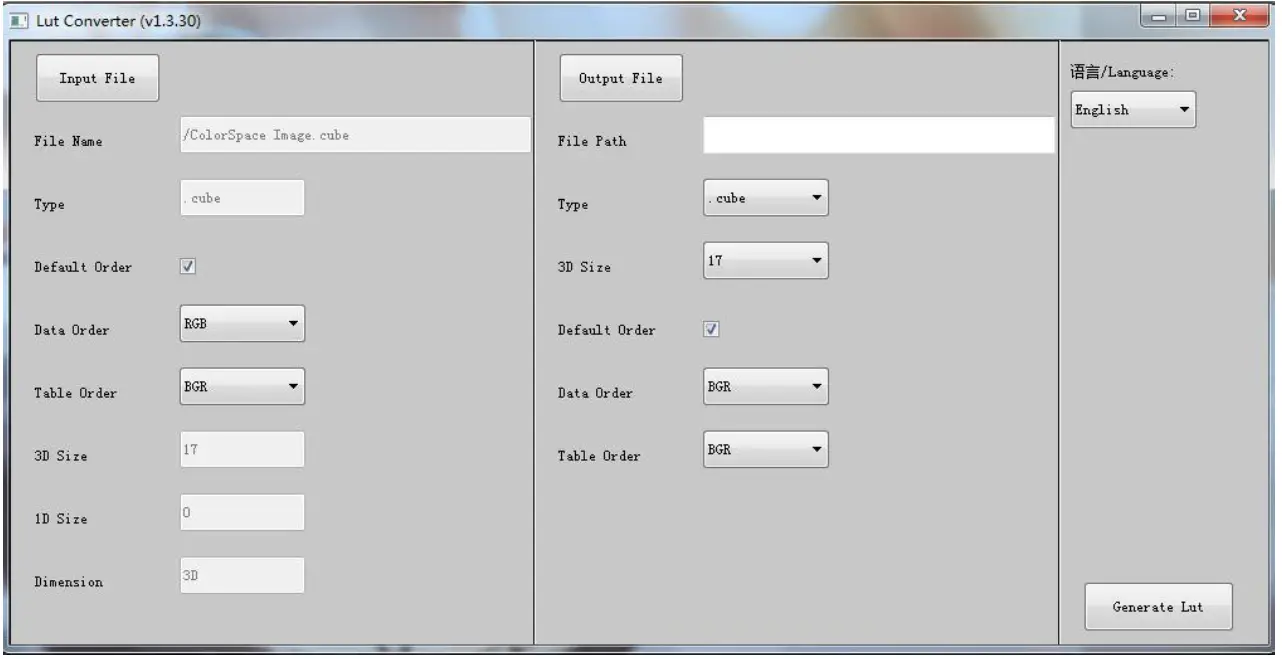Click the Dimension field showing 3D
This screenshot has height=659, width=1282.
point(241,576)
